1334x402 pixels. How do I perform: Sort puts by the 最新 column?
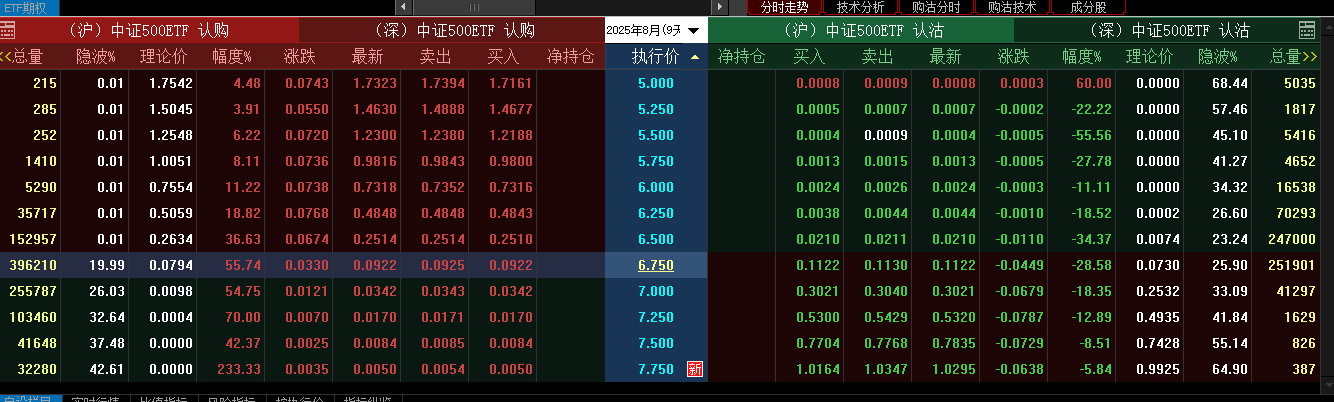click(x=945, y=57)
